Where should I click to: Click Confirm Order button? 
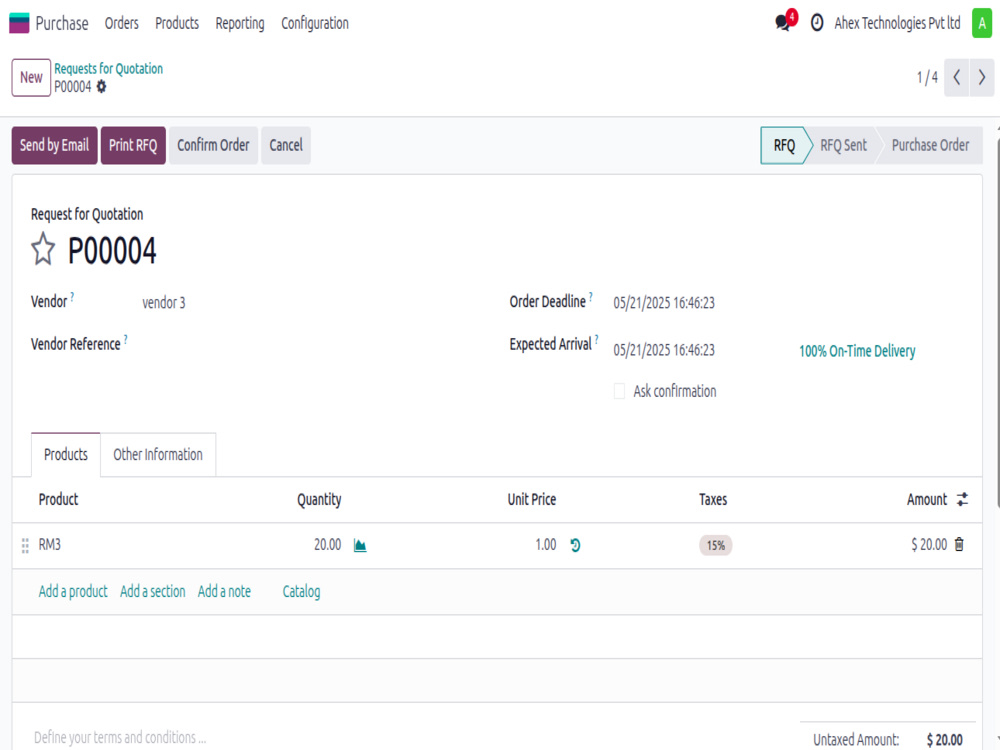(214, 145)
